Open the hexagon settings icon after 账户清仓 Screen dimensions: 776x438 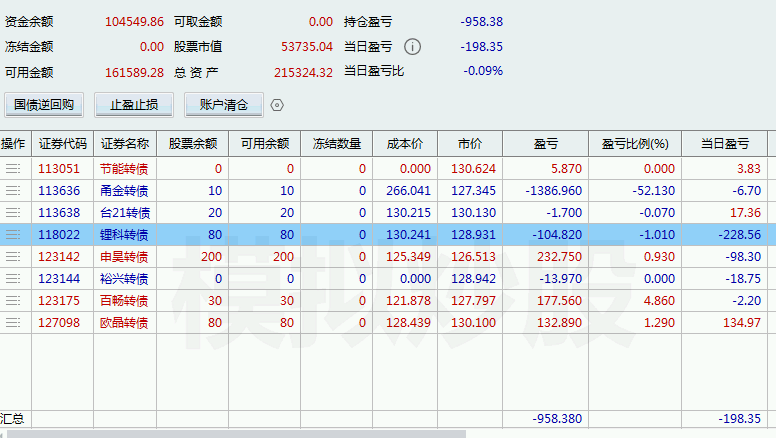tap(277, 105)
